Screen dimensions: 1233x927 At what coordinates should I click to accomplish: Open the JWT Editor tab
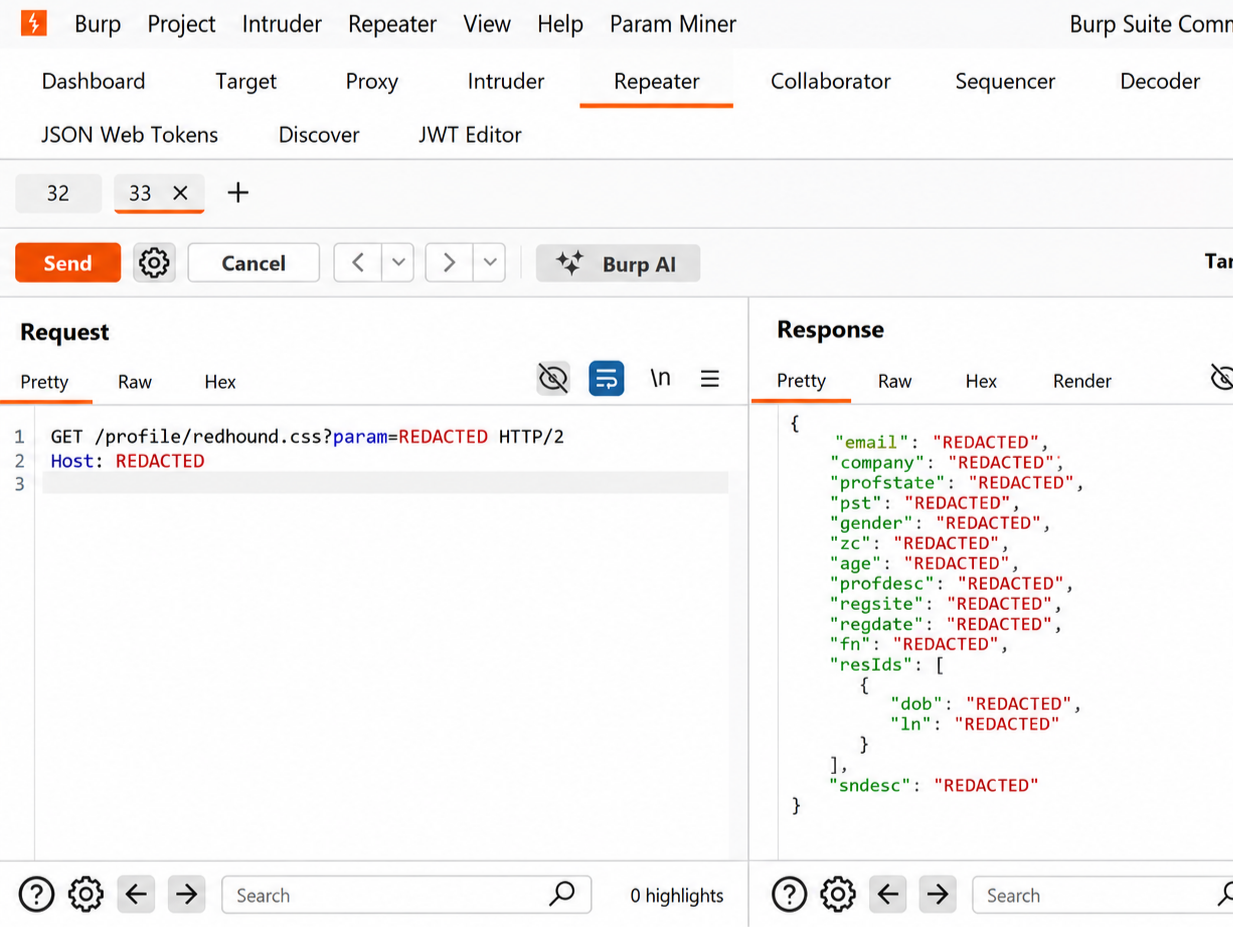(x=470, y=134)
